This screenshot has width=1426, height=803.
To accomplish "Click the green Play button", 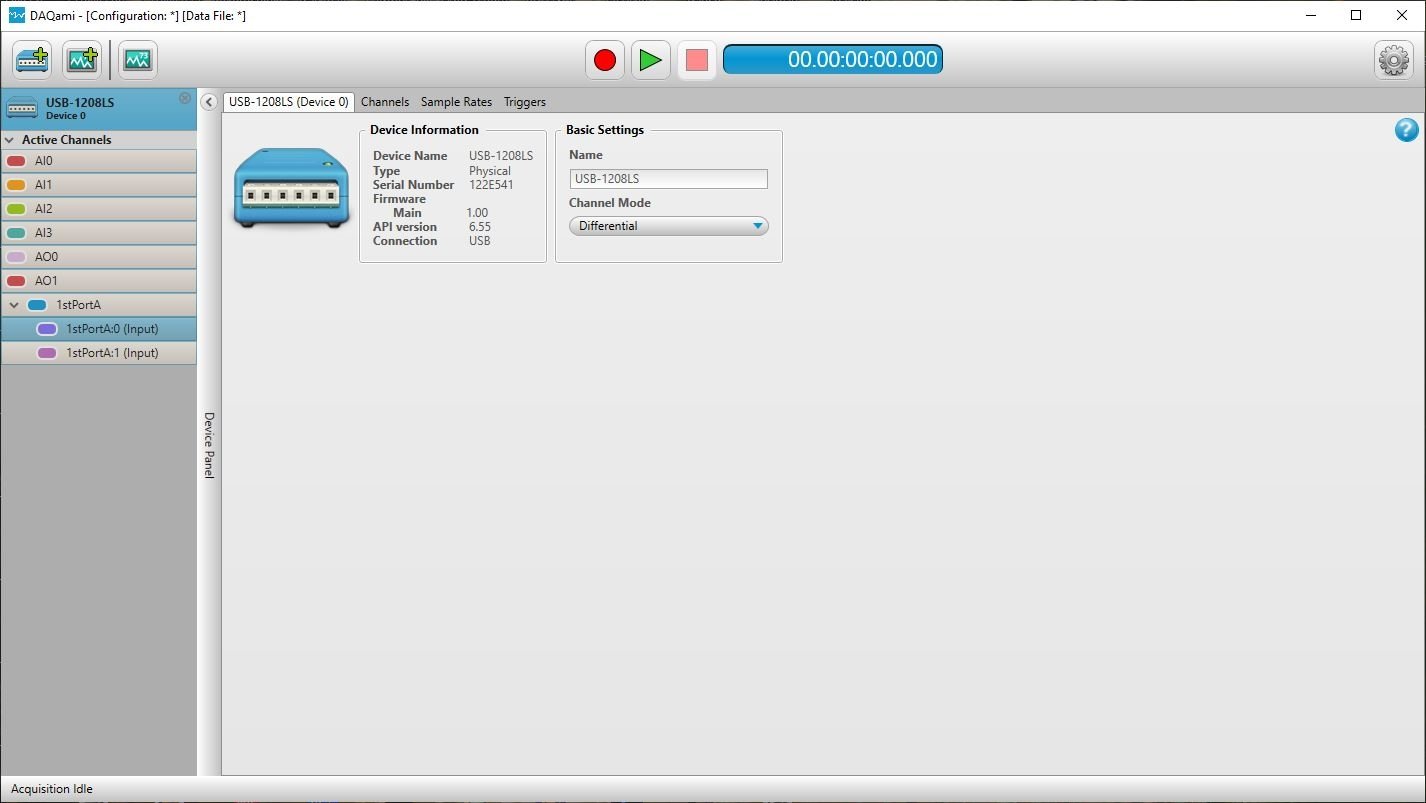I will point(651,60).
